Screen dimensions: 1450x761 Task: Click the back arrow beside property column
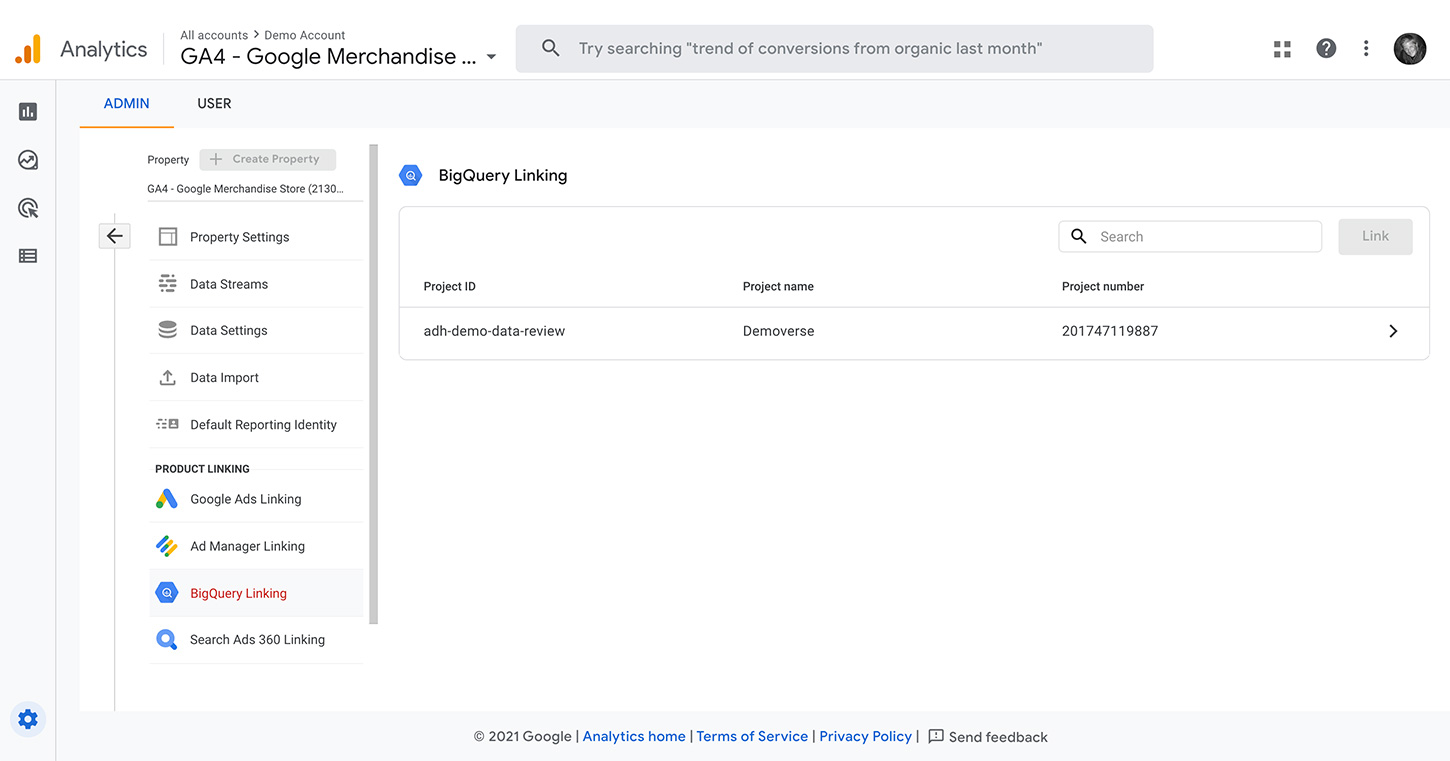click(x=115, y=236)
